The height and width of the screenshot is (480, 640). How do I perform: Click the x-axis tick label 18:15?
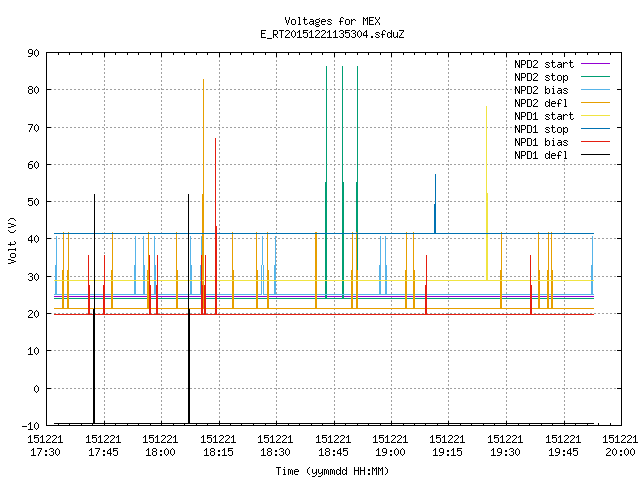(218, 452)
